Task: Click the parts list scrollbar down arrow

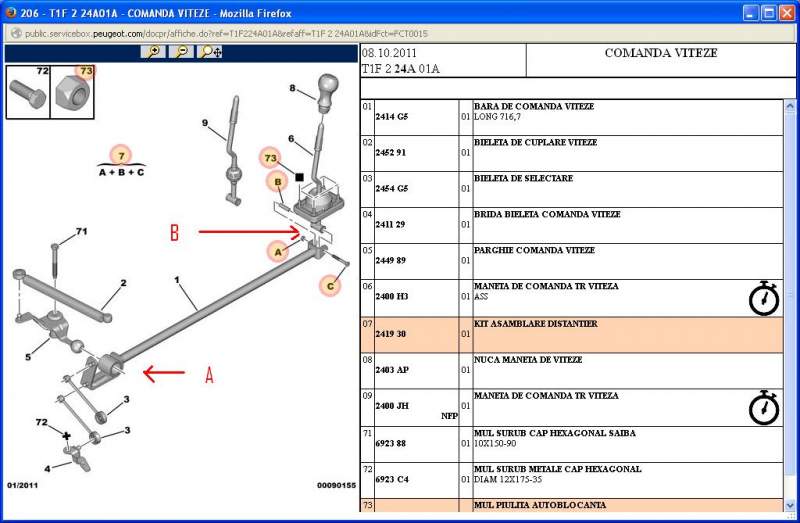Action: 789,506
